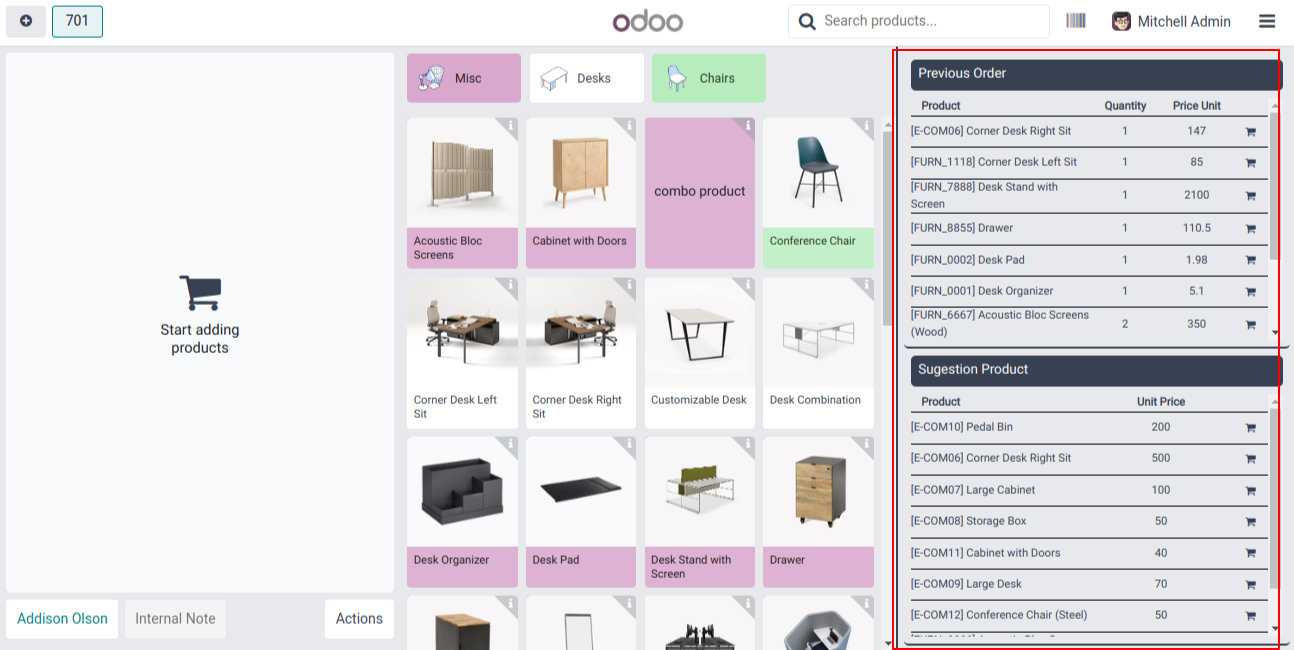The height and width of the screenshot is (650, 1294).
Task: Show info for Conference Chair product
Action: tap(866, 126)
